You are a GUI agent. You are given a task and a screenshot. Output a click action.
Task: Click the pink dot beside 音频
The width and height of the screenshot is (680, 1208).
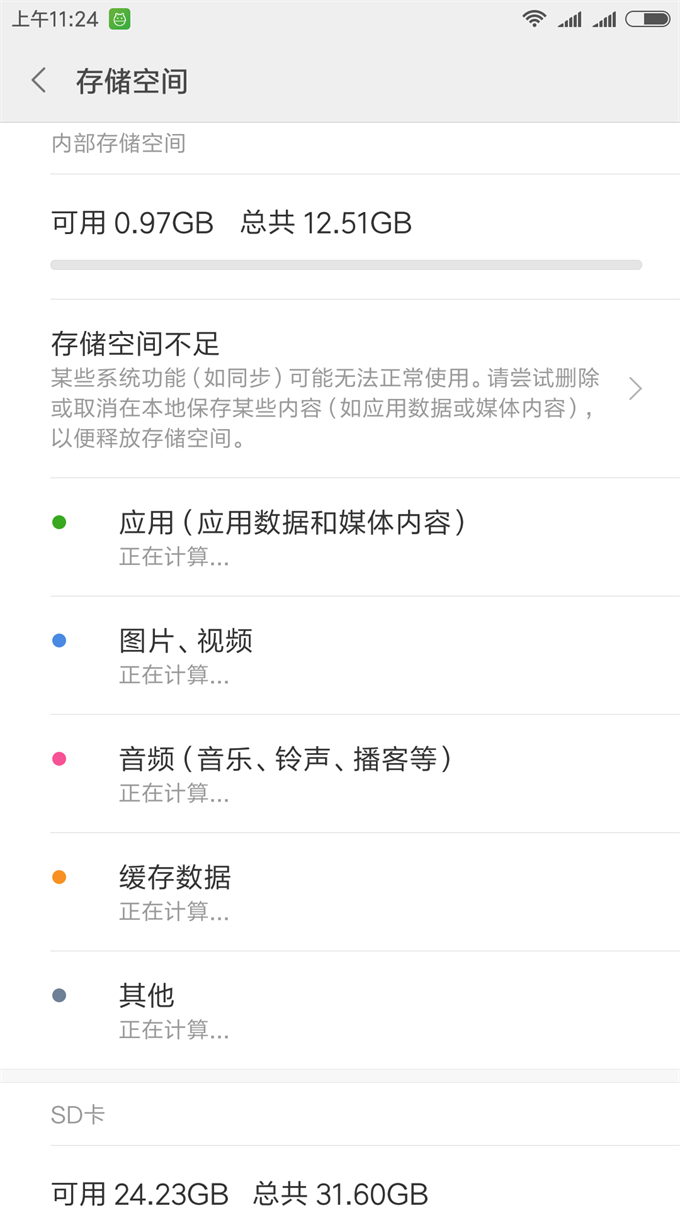click(59, 759)
